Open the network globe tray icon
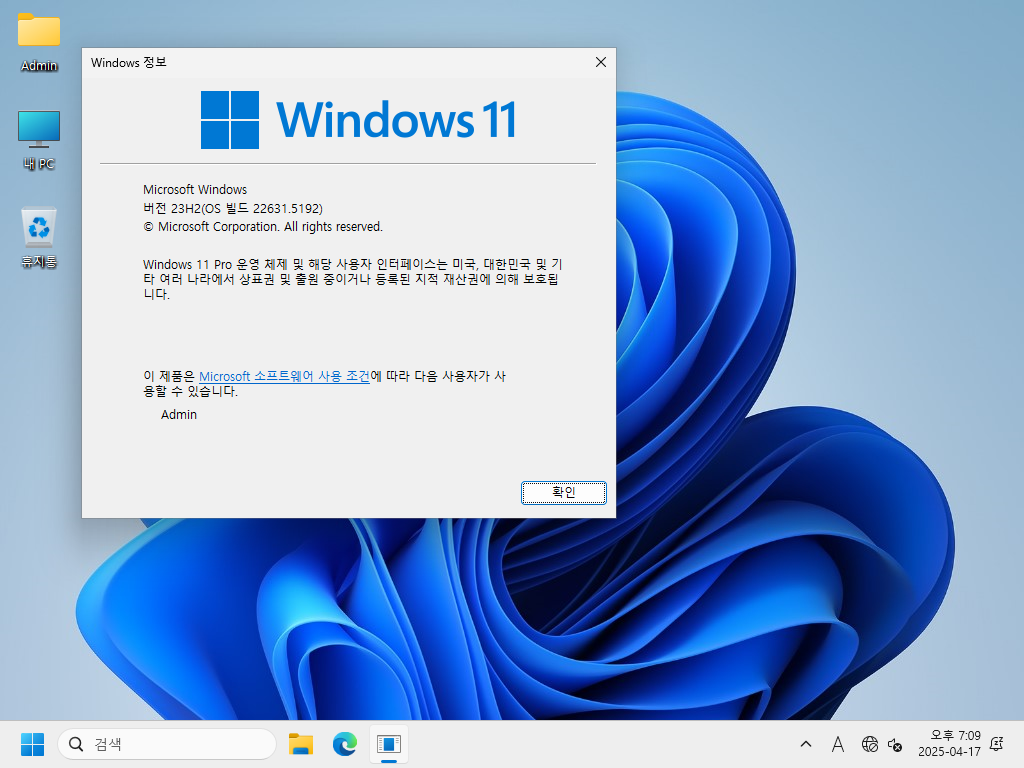1024x768 pixels. [869, 744]
